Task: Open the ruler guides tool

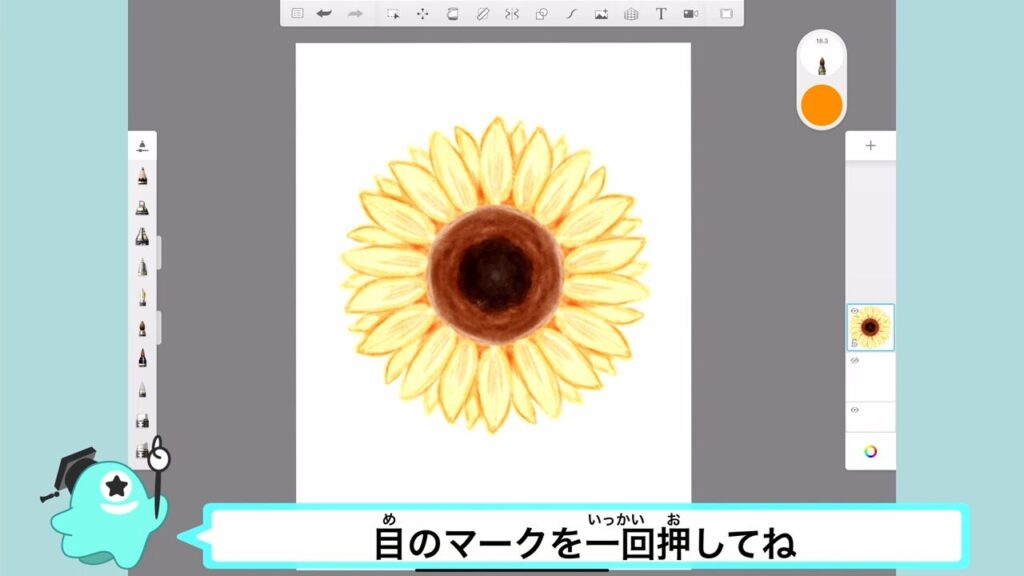Action: pyautogui.click(x=482, y=14)
